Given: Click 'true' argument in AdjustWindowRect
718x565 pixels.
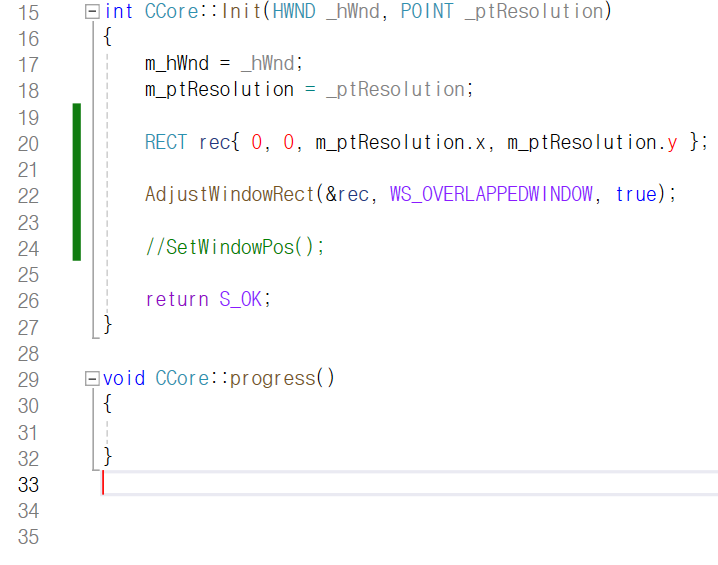Looking at the screenshot, I should point(636,194).
